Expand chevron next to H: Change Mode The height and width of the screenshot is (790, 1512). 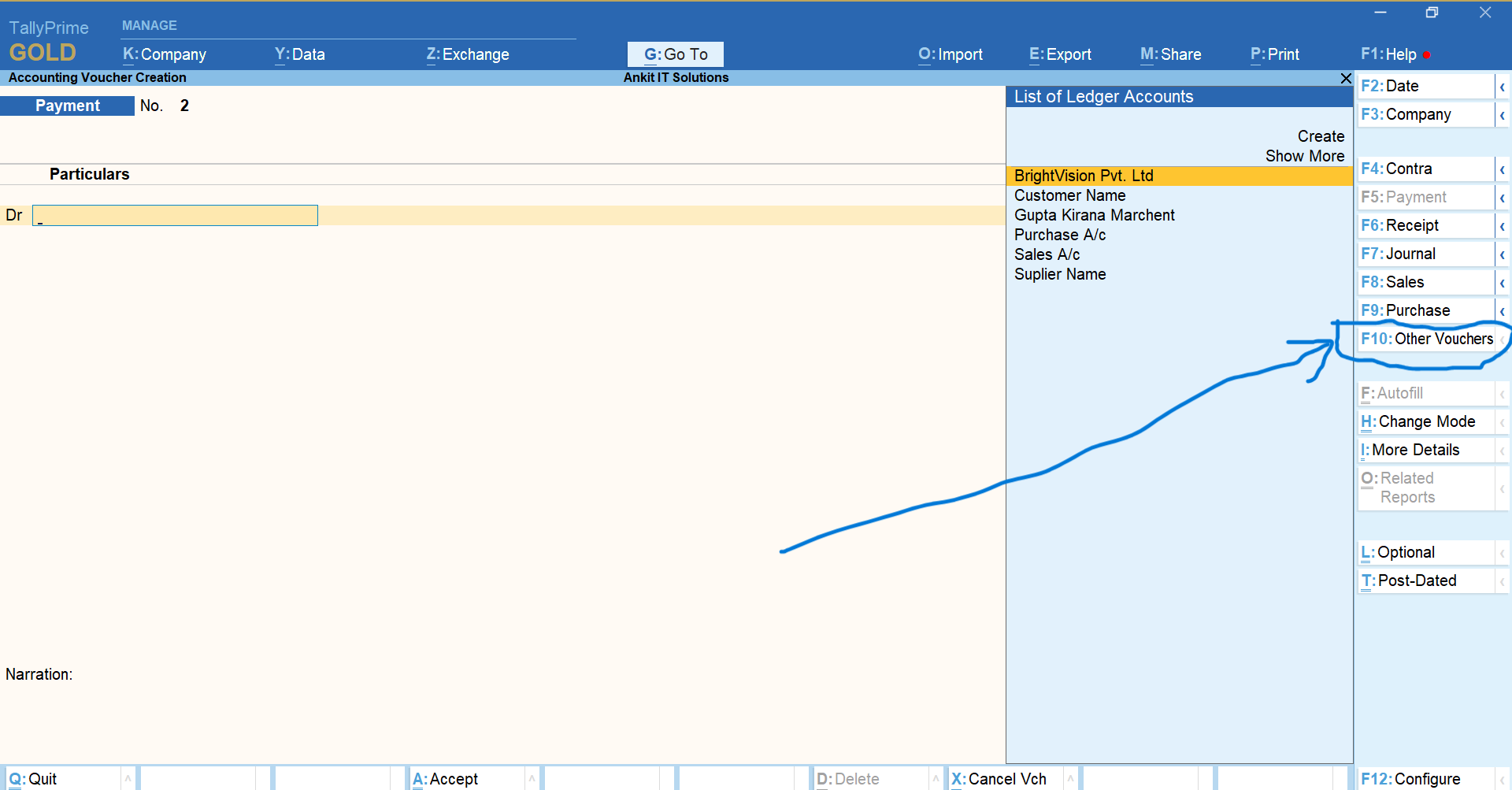click(1503, 422)
